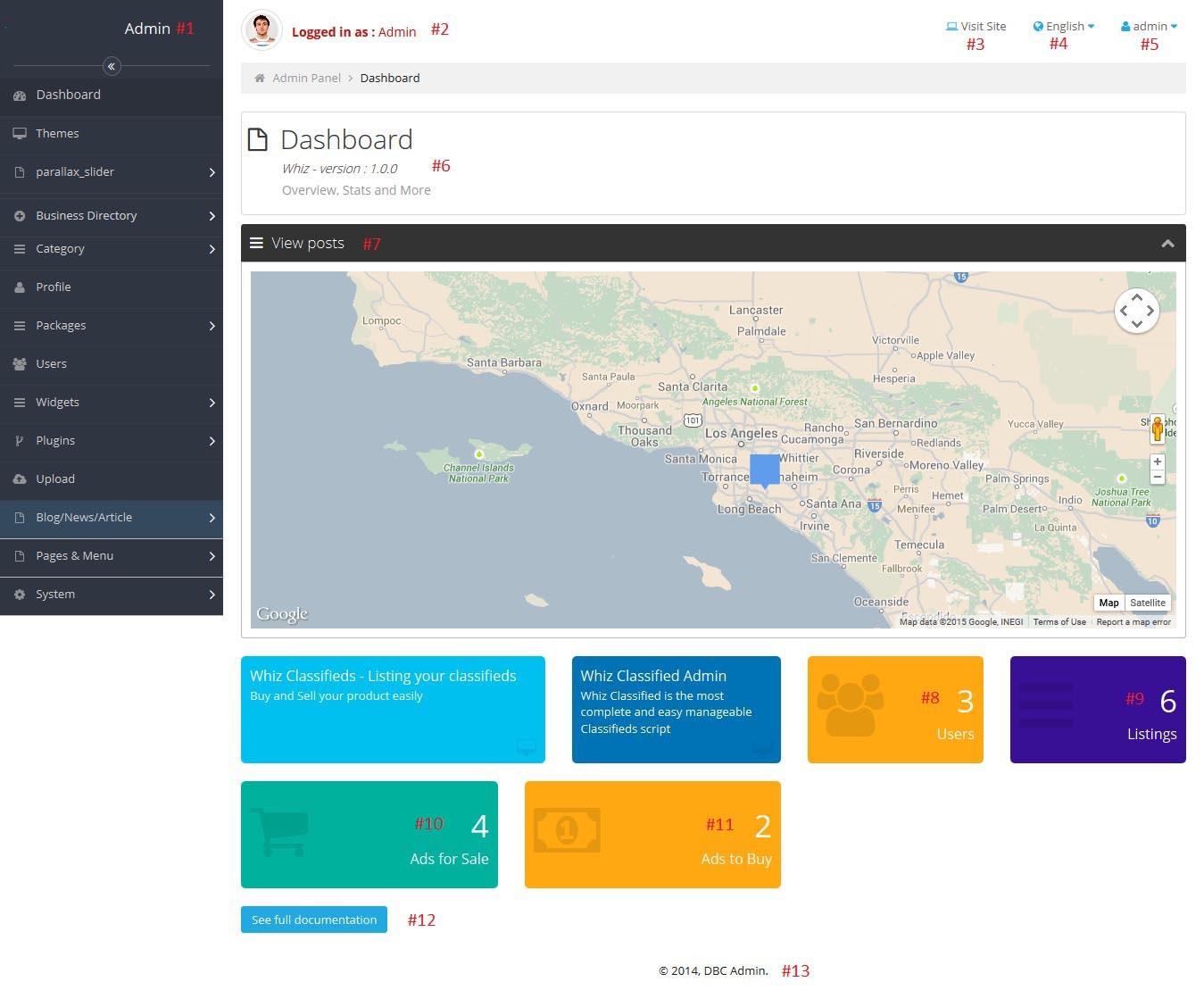Image resolution: width=1204 pixels, height=1007 pixels.
Task: Click the home icon in breadcrumb
Action: pyautogui.click(x=260, y=79)
